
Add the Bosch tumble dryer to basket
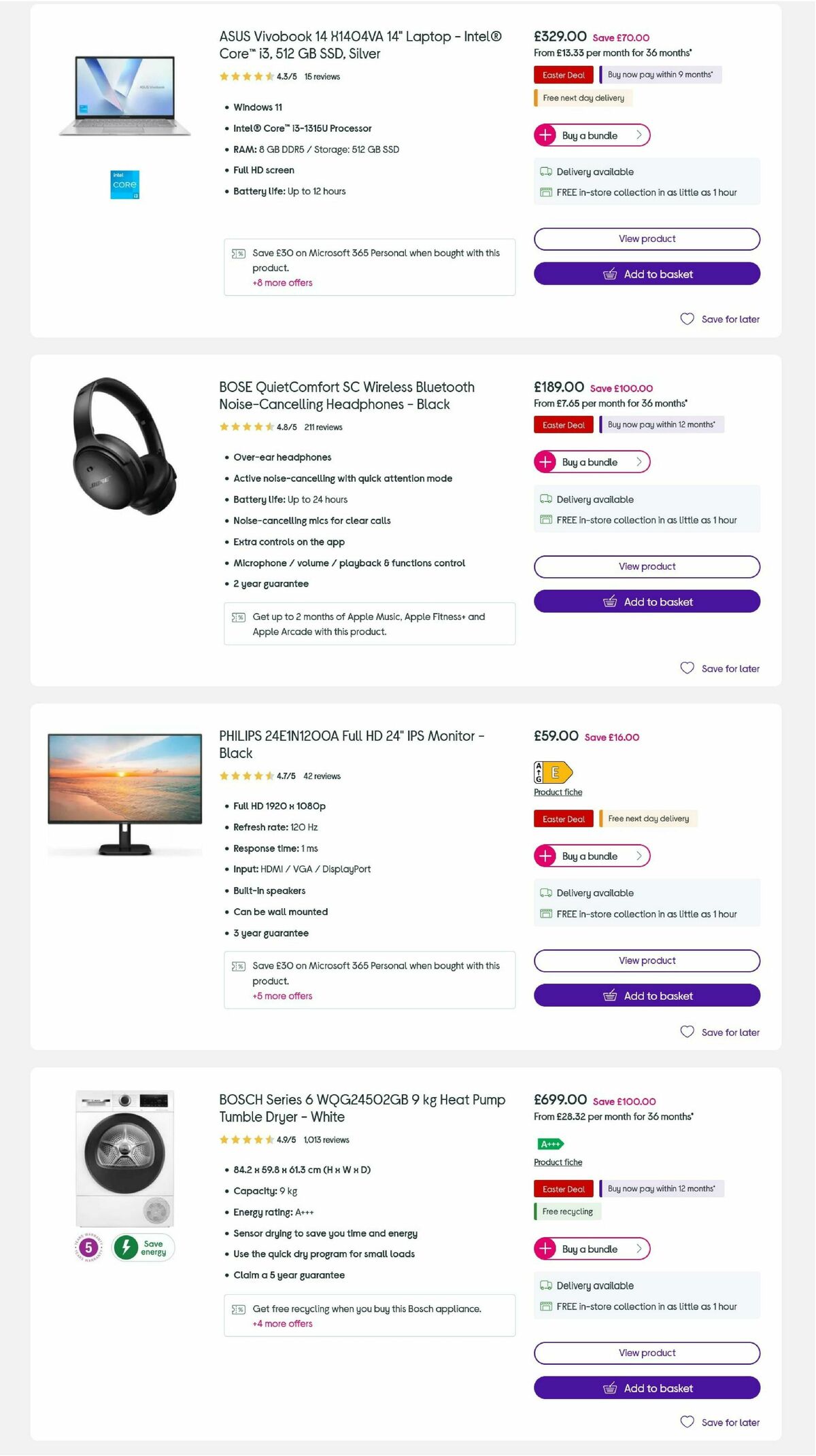646,1388
